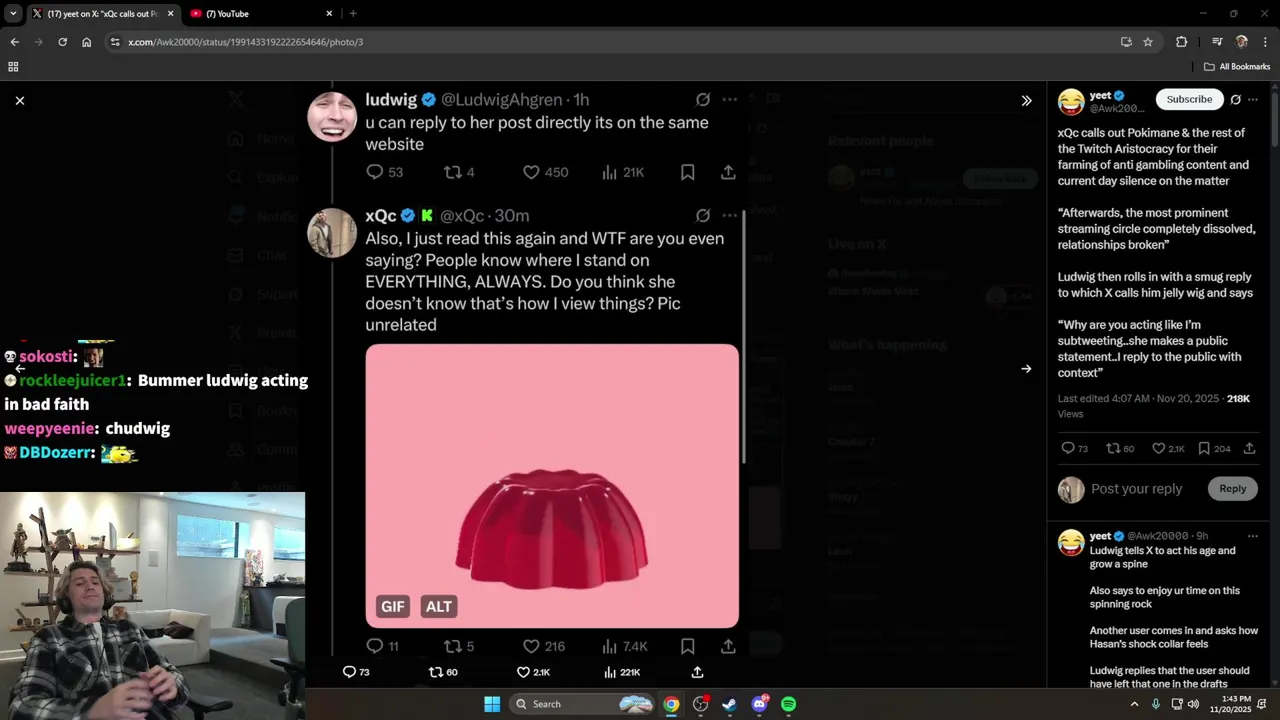The image size is (1280, 720).
Task: Share yeet's post from the side panel
Action: (x=1249, y=448)
